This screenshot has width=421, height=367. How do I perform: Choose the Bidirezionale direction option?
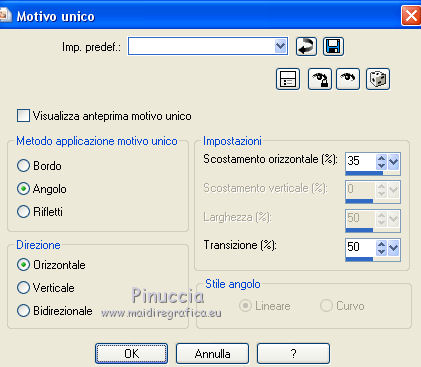tap(23, 310)
